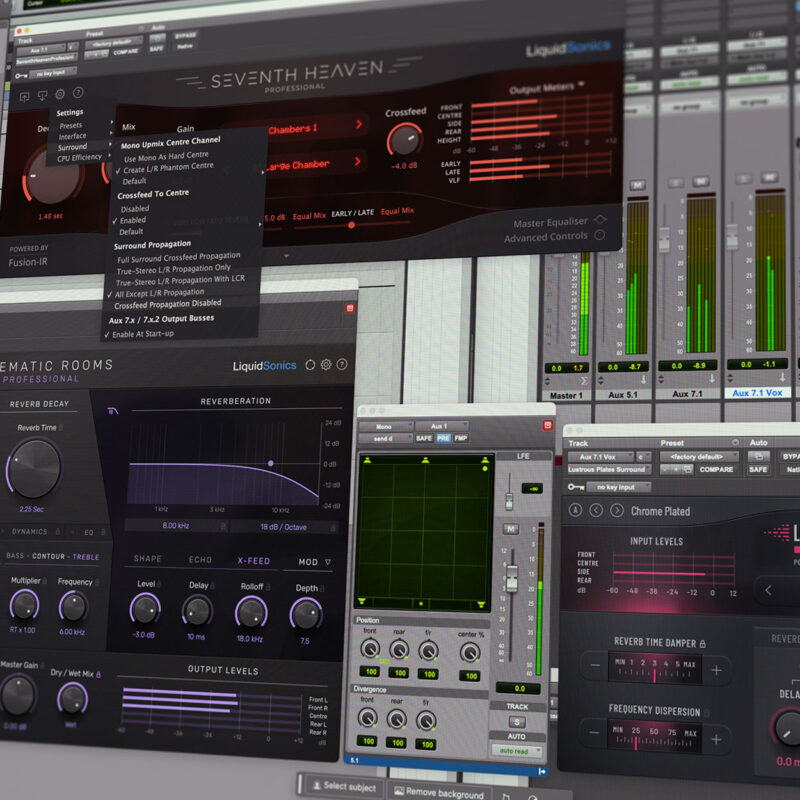Adjust EARLY / LATE balance slider handle

coord(351,224)
